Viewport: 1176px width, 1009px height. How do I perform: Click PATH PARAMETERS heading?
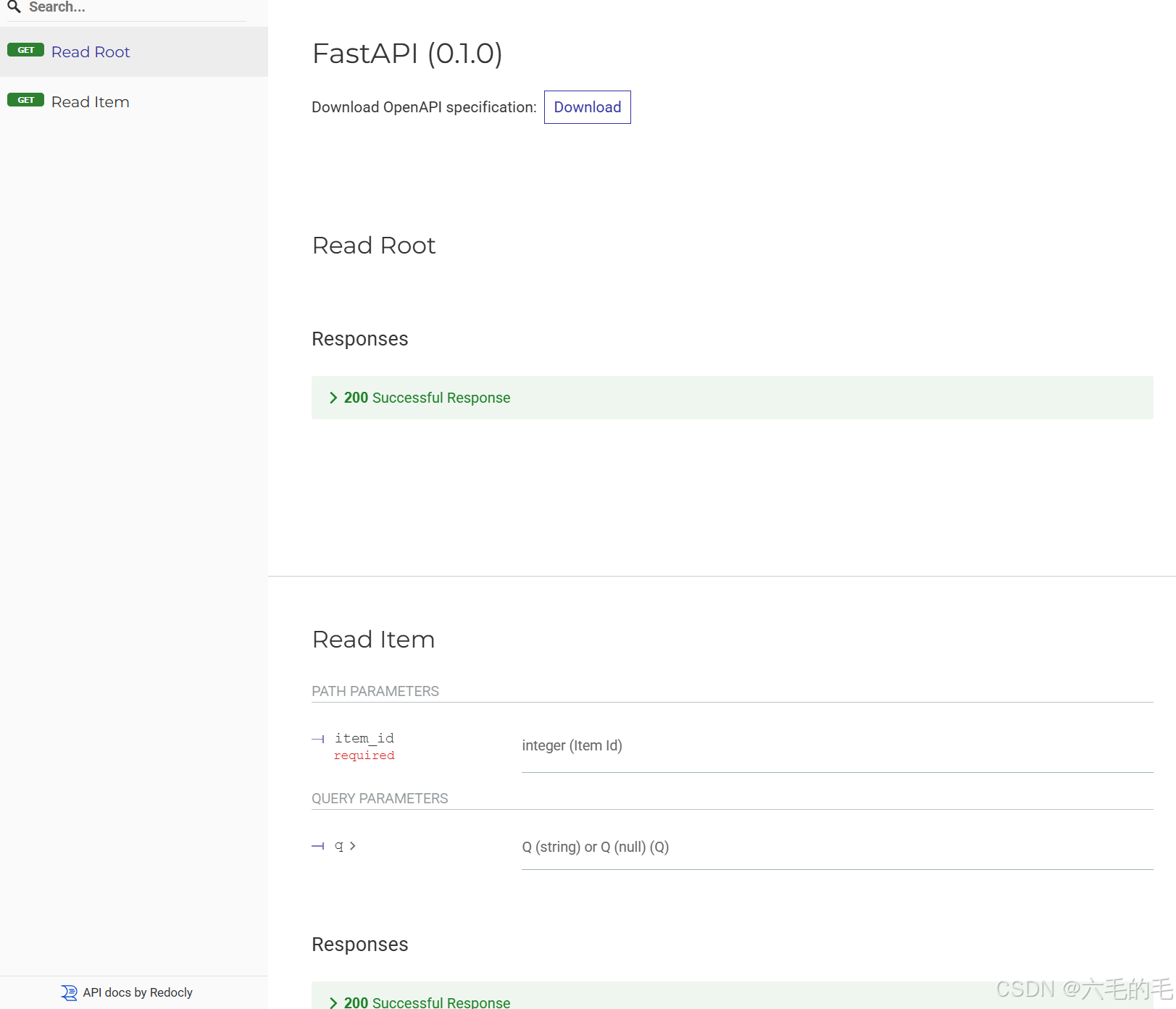(x=375, y=691)
